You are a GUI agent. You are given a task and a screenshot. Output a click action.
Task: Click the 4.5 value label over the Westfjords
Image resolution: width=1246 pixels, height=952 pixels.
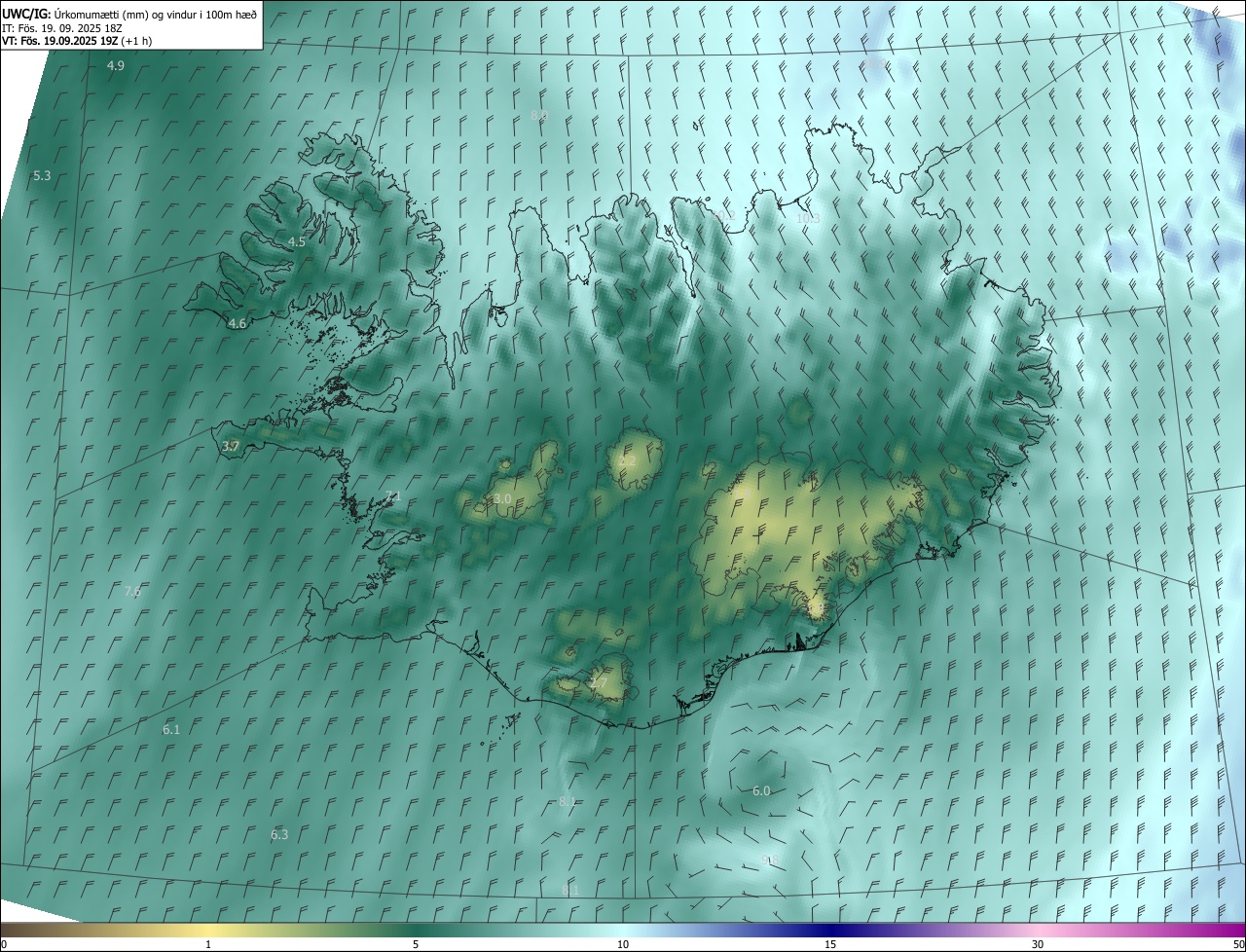(x=297, y=241)
